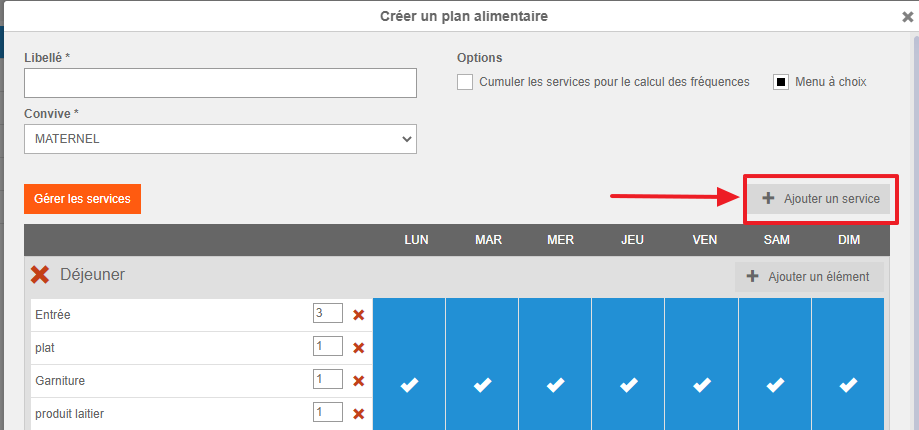The width and height of the screenshot is (919, 430).
Task: Toggle the Sunday (DIM) checkmark cell
Action: pyautogui.click(x=848, y=385)
